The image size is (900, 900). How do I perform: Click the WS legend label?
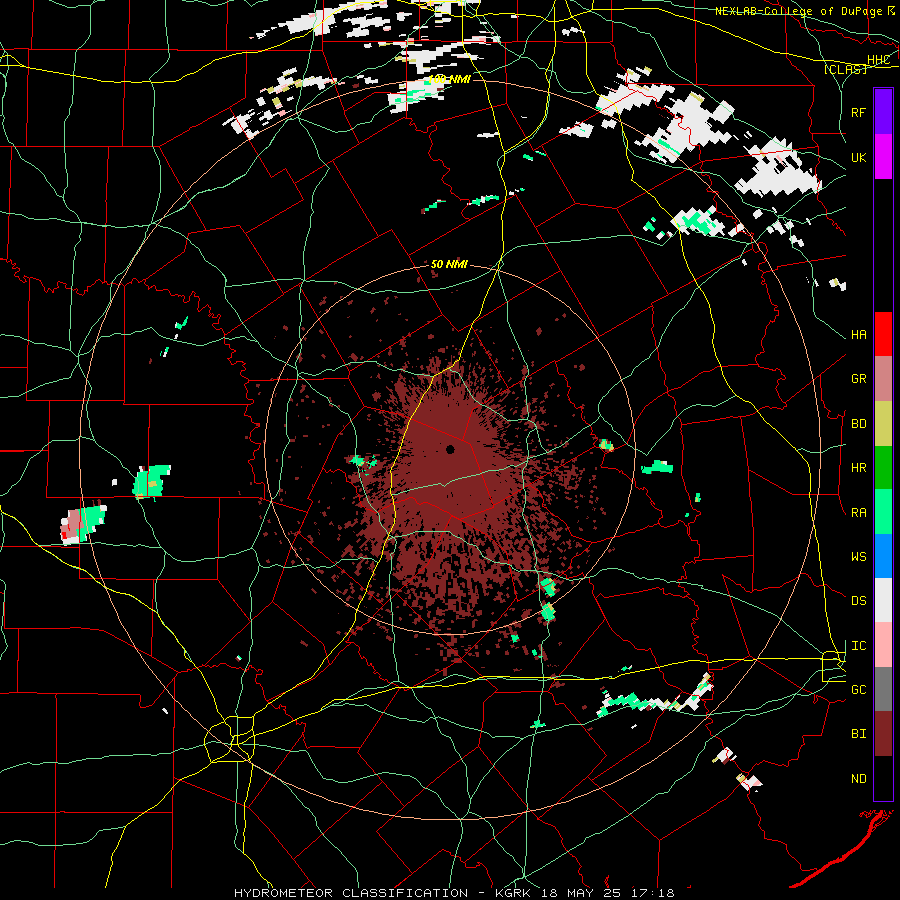coord(859,557)
